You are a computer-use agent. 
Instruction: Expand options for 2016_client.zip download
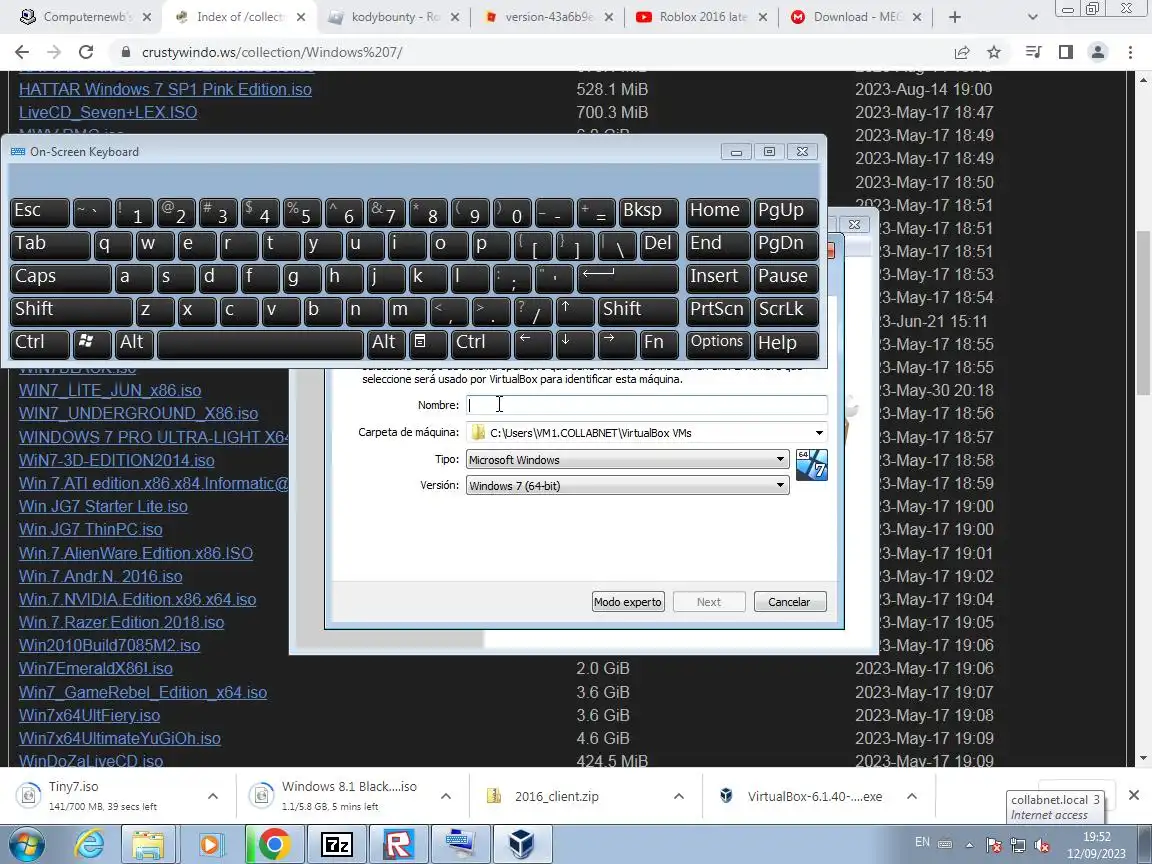pos(679,796)
